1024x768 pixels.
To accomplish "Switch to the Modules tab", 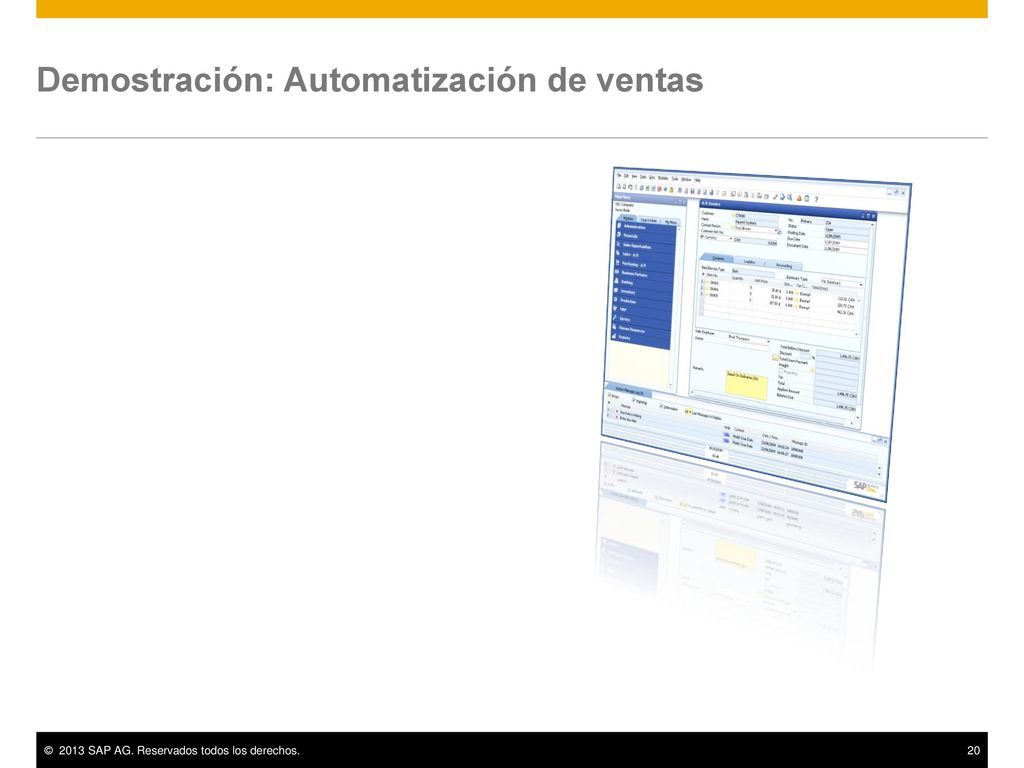I will coord(628,218).
